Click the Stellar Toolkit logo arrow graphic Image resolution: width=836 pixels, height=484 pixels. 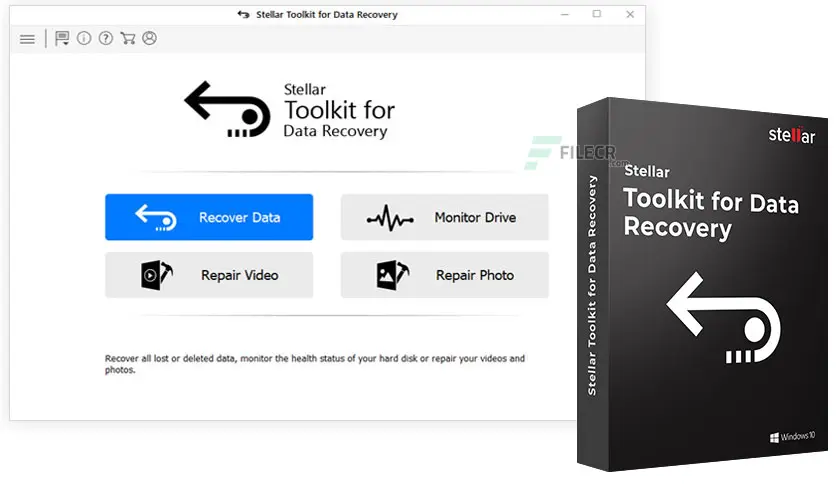pos(228,109)
